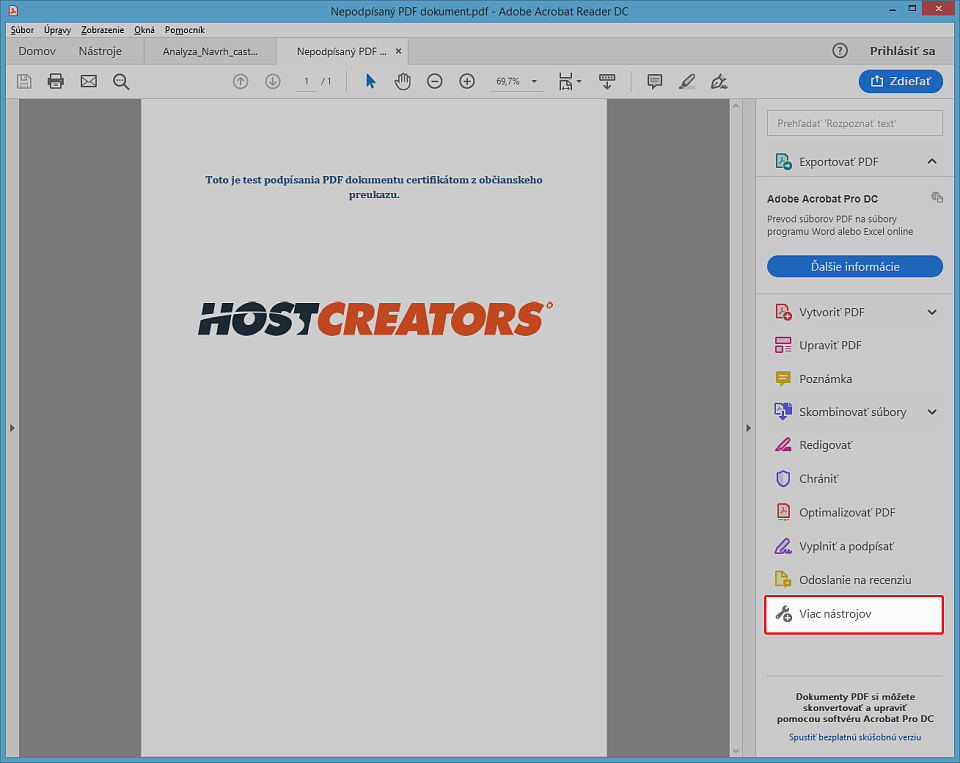
Task: Select the Highlight text pen tool
Action: pyautogui.click(x=687, y=81)
